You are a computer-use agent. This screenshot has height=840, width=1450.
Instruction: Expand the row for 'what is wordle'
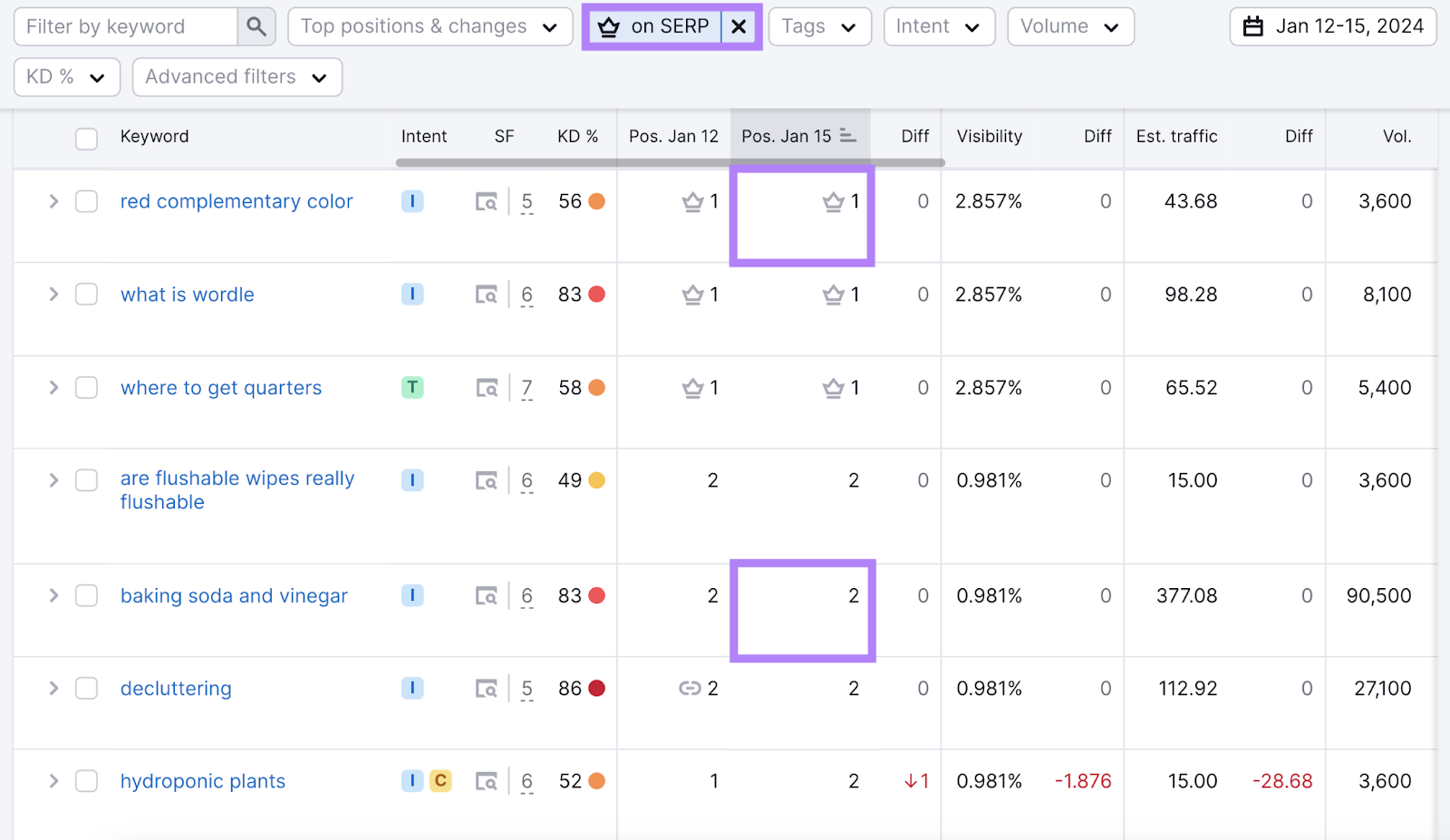point(53,294)
